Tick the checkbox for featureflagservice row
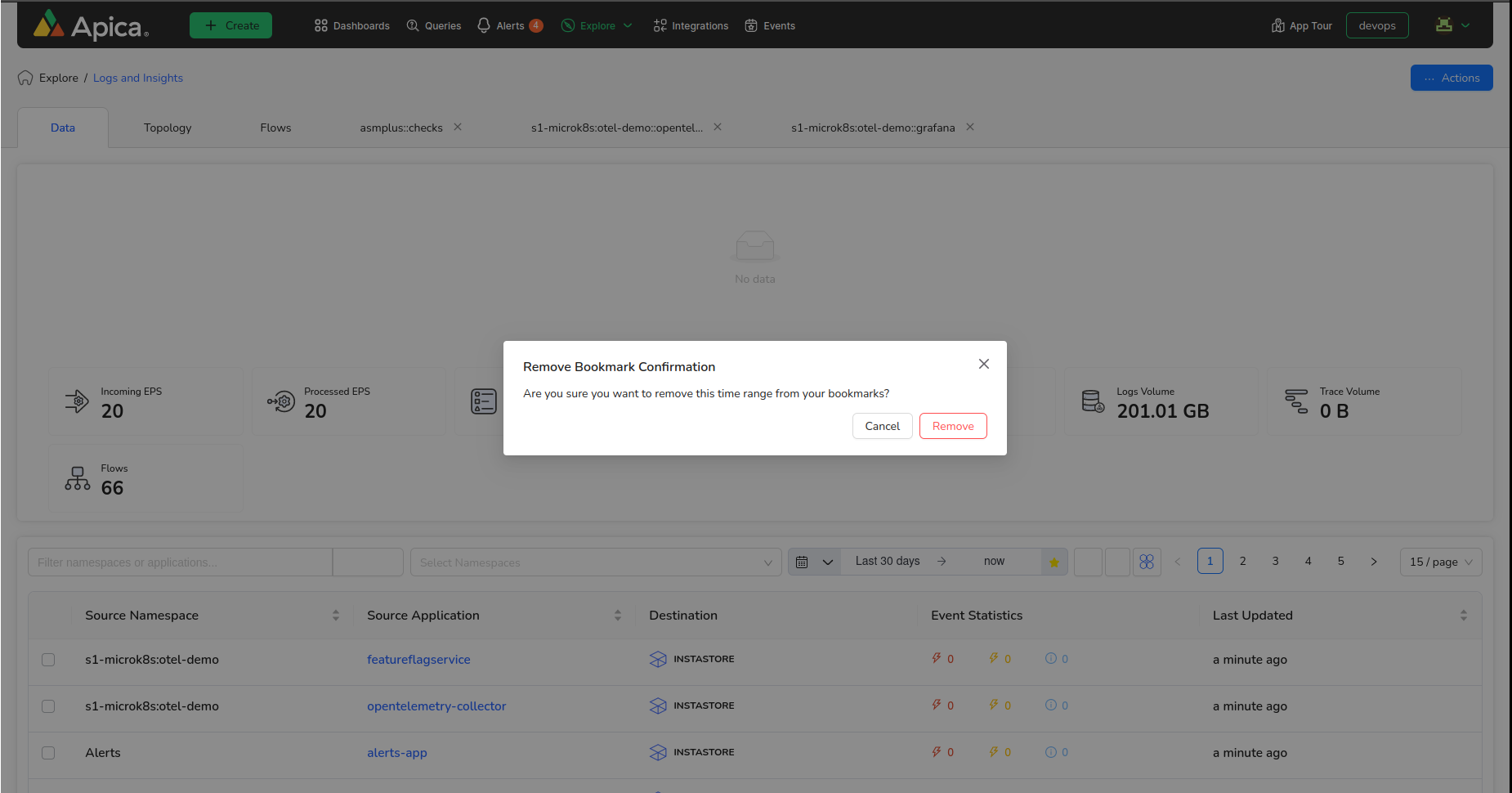Viewport: 1512px width, 793px height. coord(48,660)
